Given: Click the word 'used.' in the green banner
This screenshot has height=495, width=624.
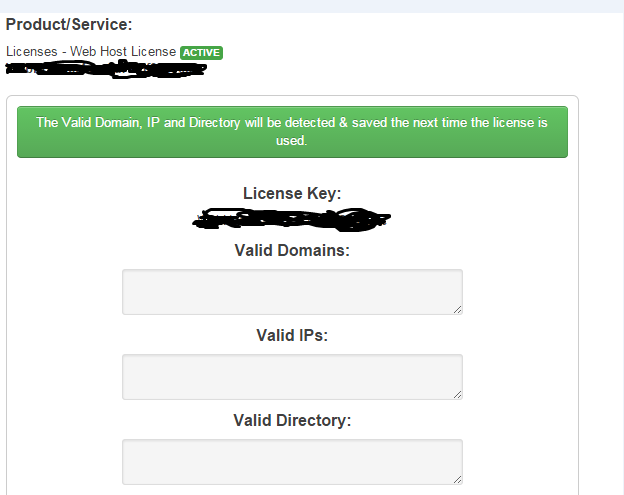Looking at the screenshot, I should coord(291,140).
